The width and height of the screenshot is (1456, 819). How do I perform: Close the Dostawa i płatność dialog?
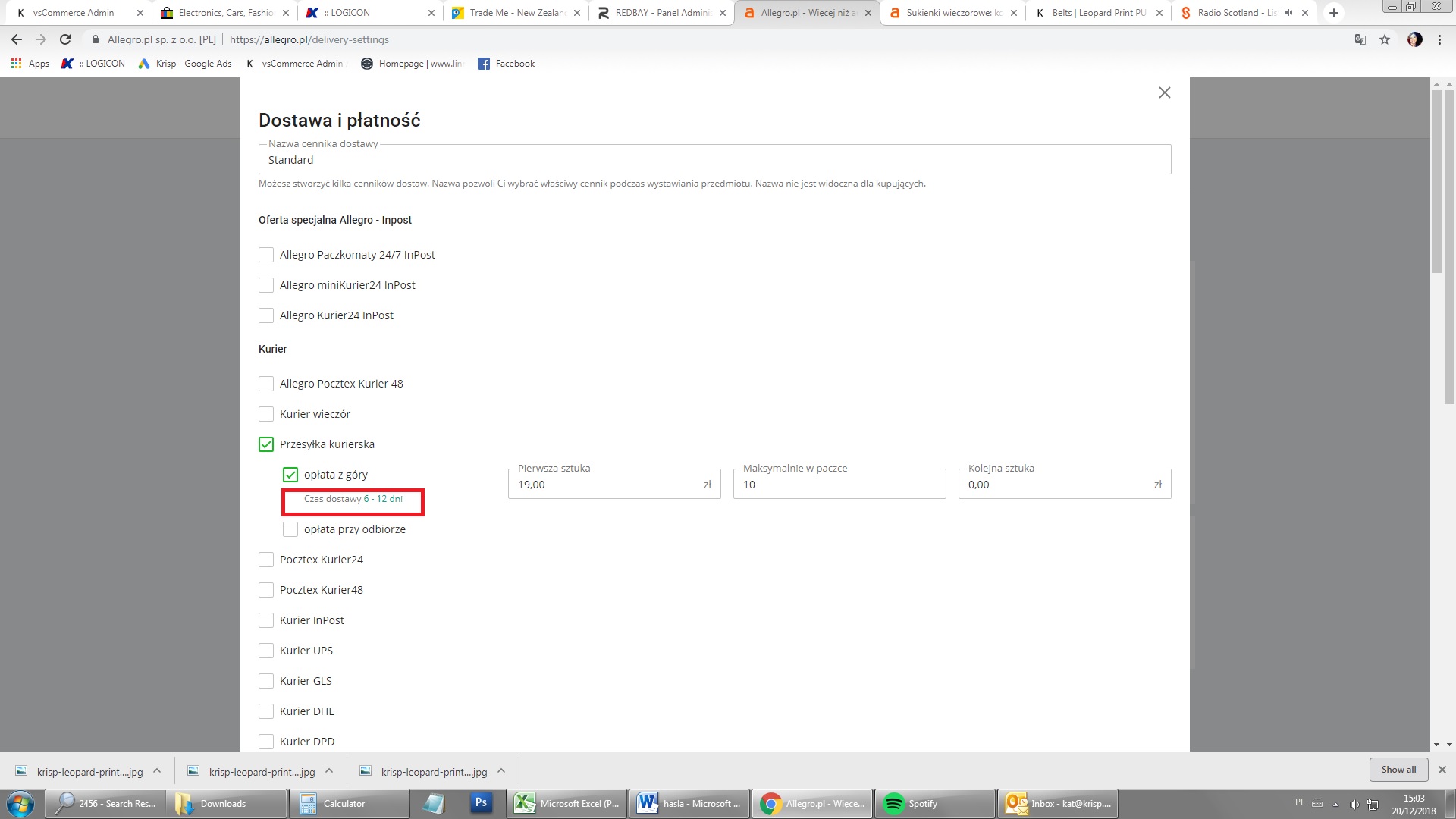click(x=1164, y=93)
